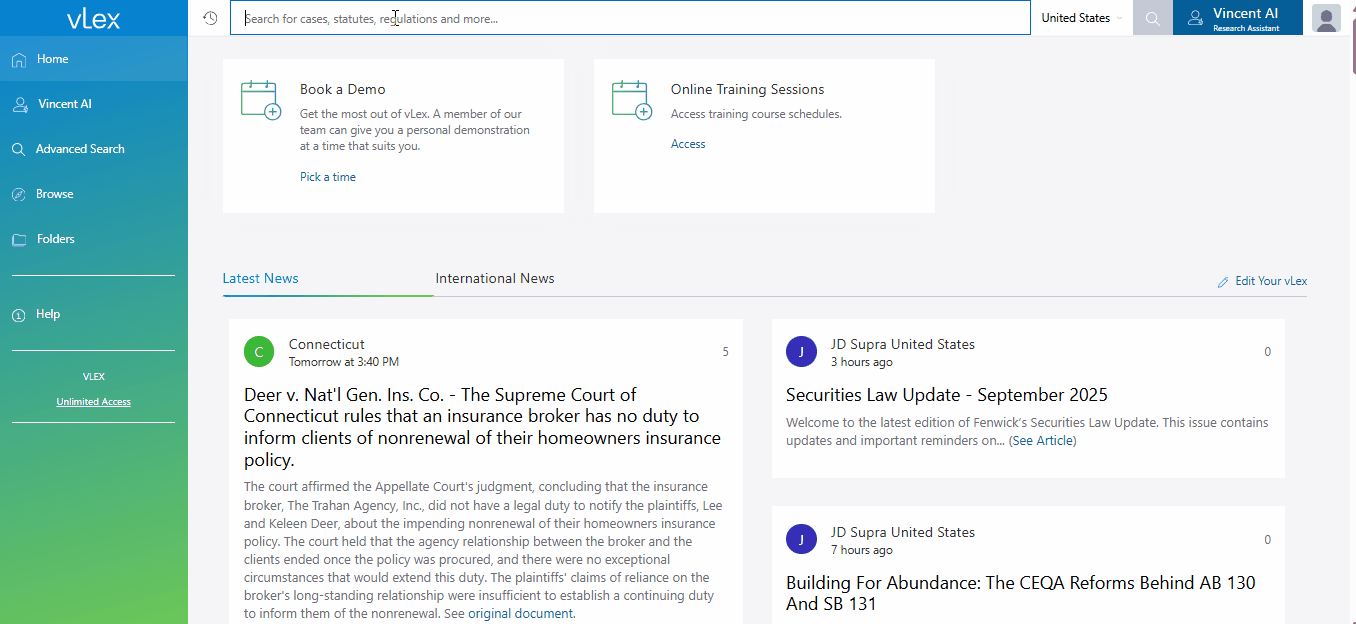This screenshot has height=624, width=1356.
Task: Open the United States jurisdiction dropdown
Action: pos(1081,18)
